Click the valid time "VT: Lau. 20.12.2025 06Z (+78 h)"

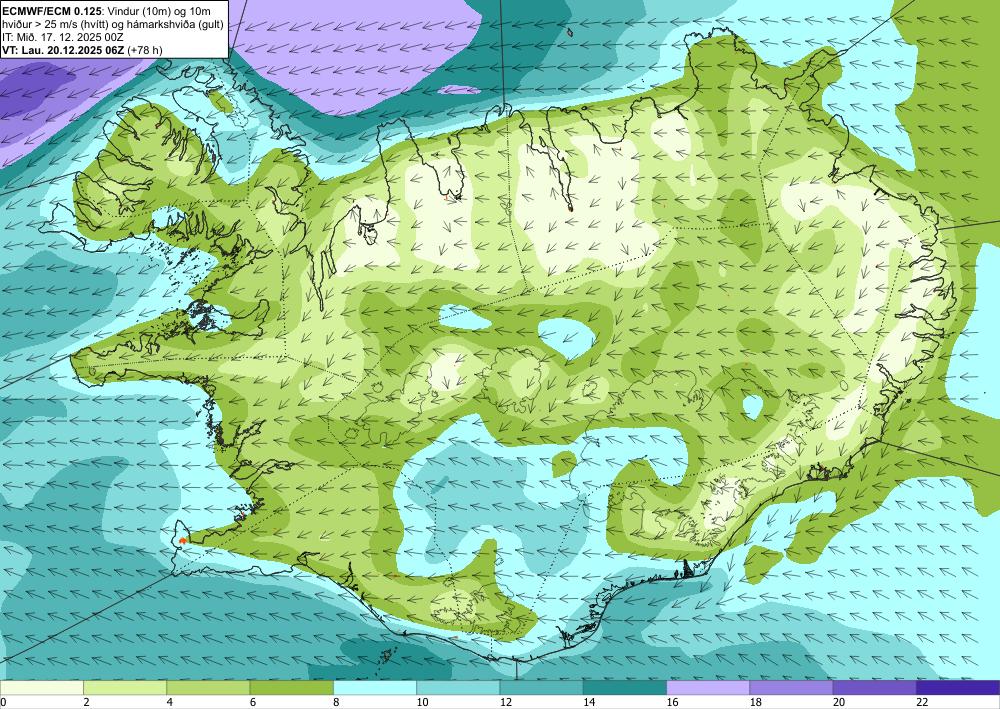click(x=82, y=50)
